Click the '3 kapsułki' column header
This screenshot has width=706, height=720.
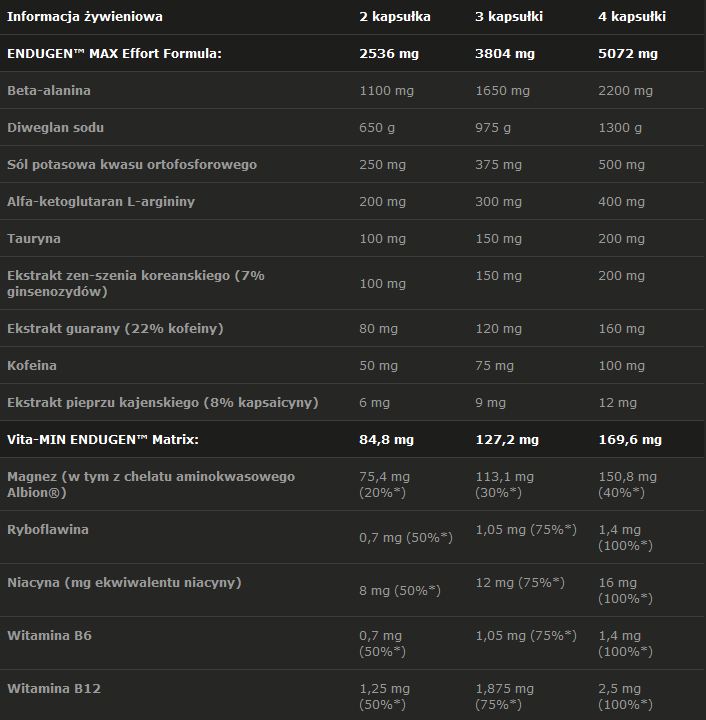pos(509,17)
